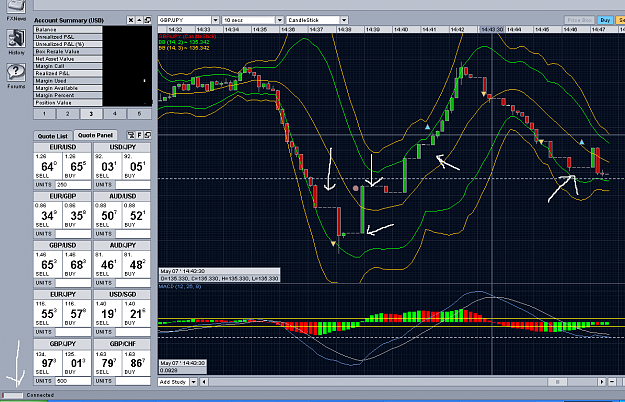The image size is (625, 402).
Task: Click the GBP/USD units input field
Action: pos(73,283)
